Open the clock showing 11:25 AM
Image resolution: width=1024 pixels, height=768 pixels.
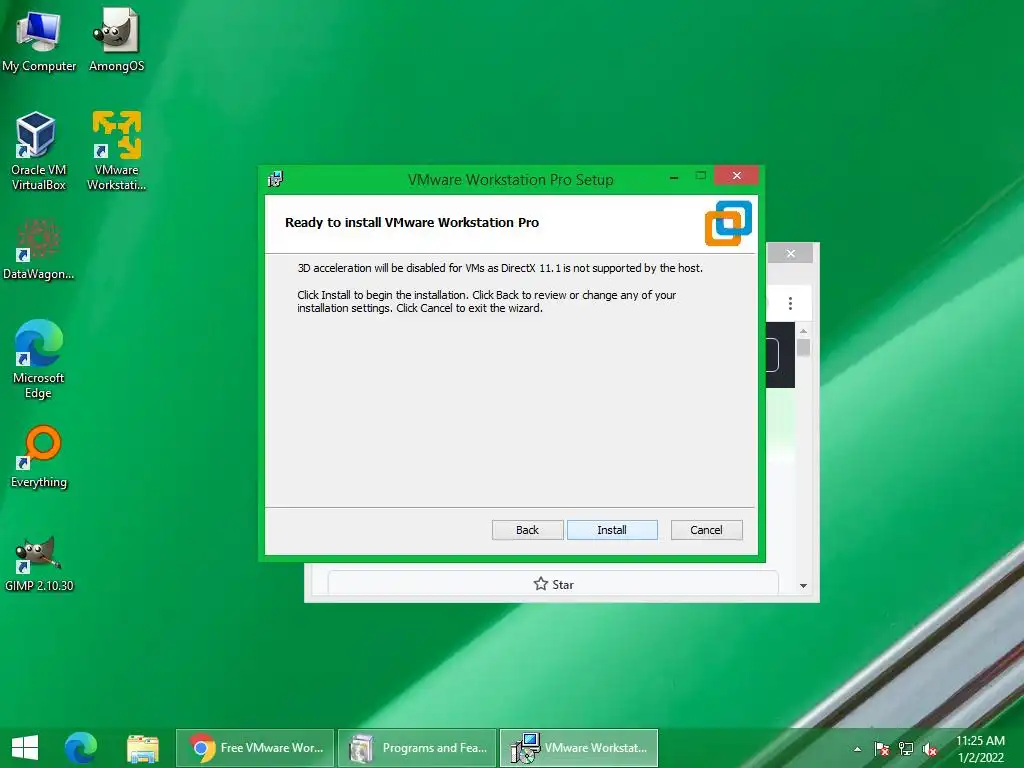coord(980,749)
